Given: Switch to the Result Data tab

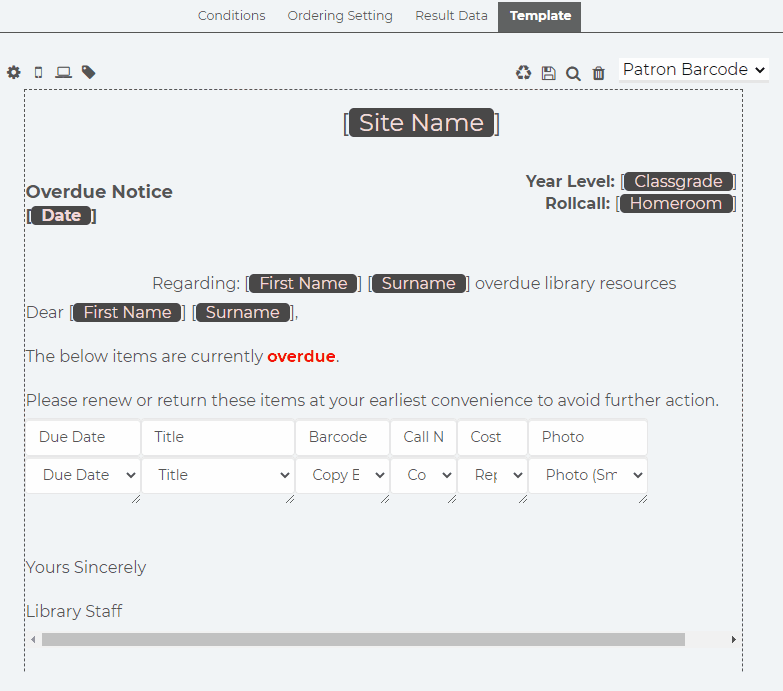Looking at the screenshot, I should 451,16.
